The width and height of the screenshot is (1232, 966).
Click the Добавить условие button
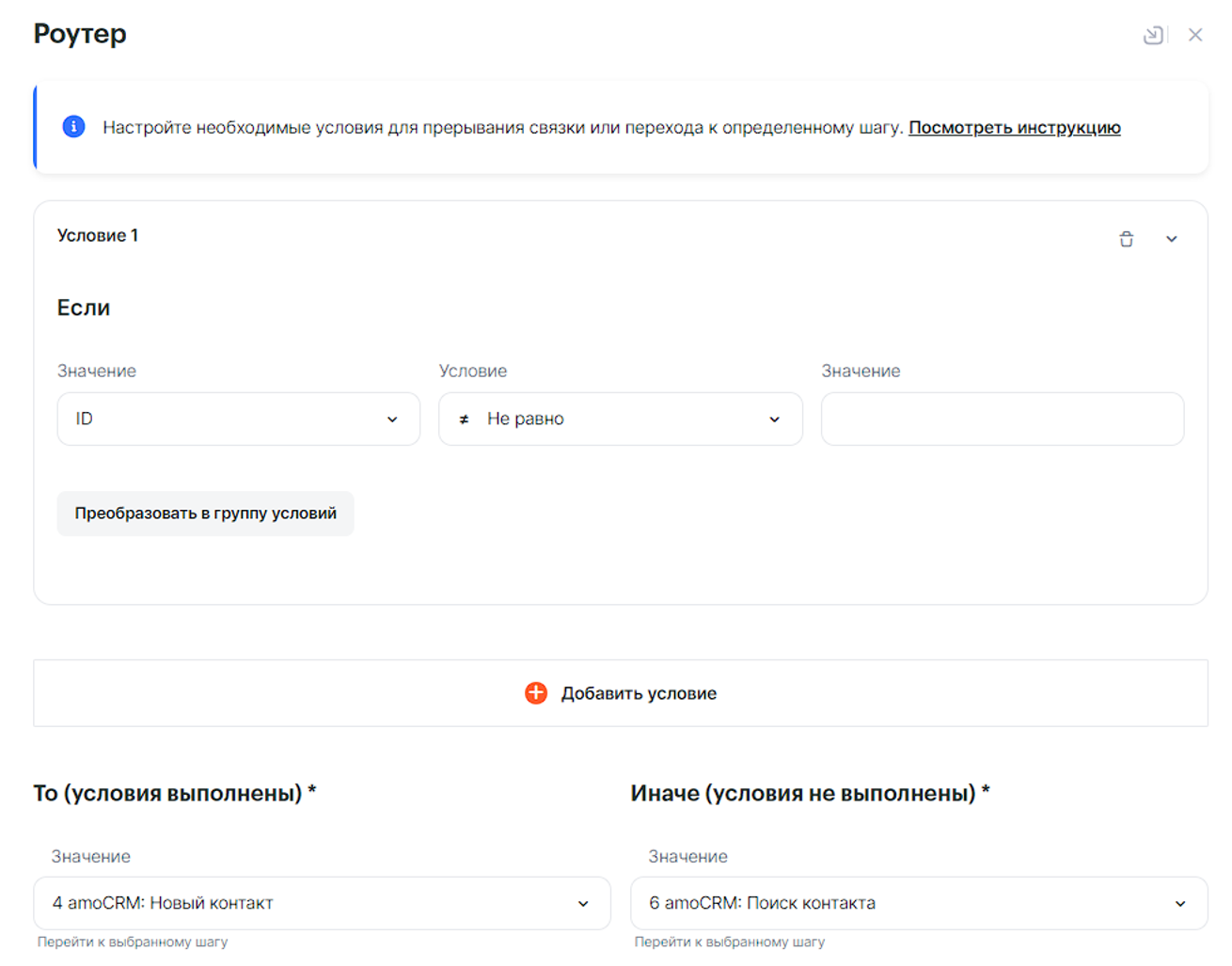(x=621, y=693)
